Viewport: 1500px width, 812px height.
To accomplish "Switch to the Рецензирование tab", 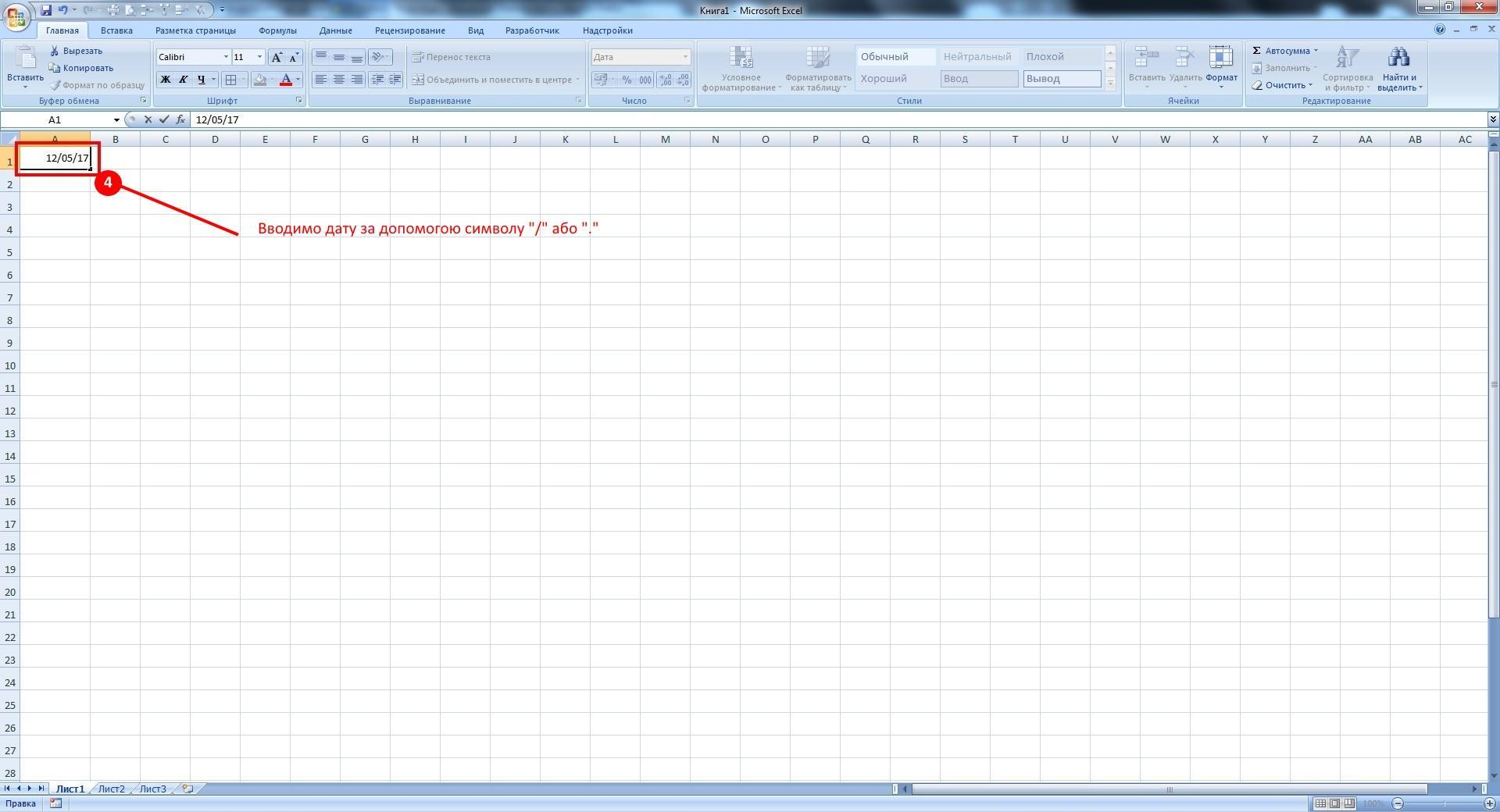I will (x=409, y=30).
